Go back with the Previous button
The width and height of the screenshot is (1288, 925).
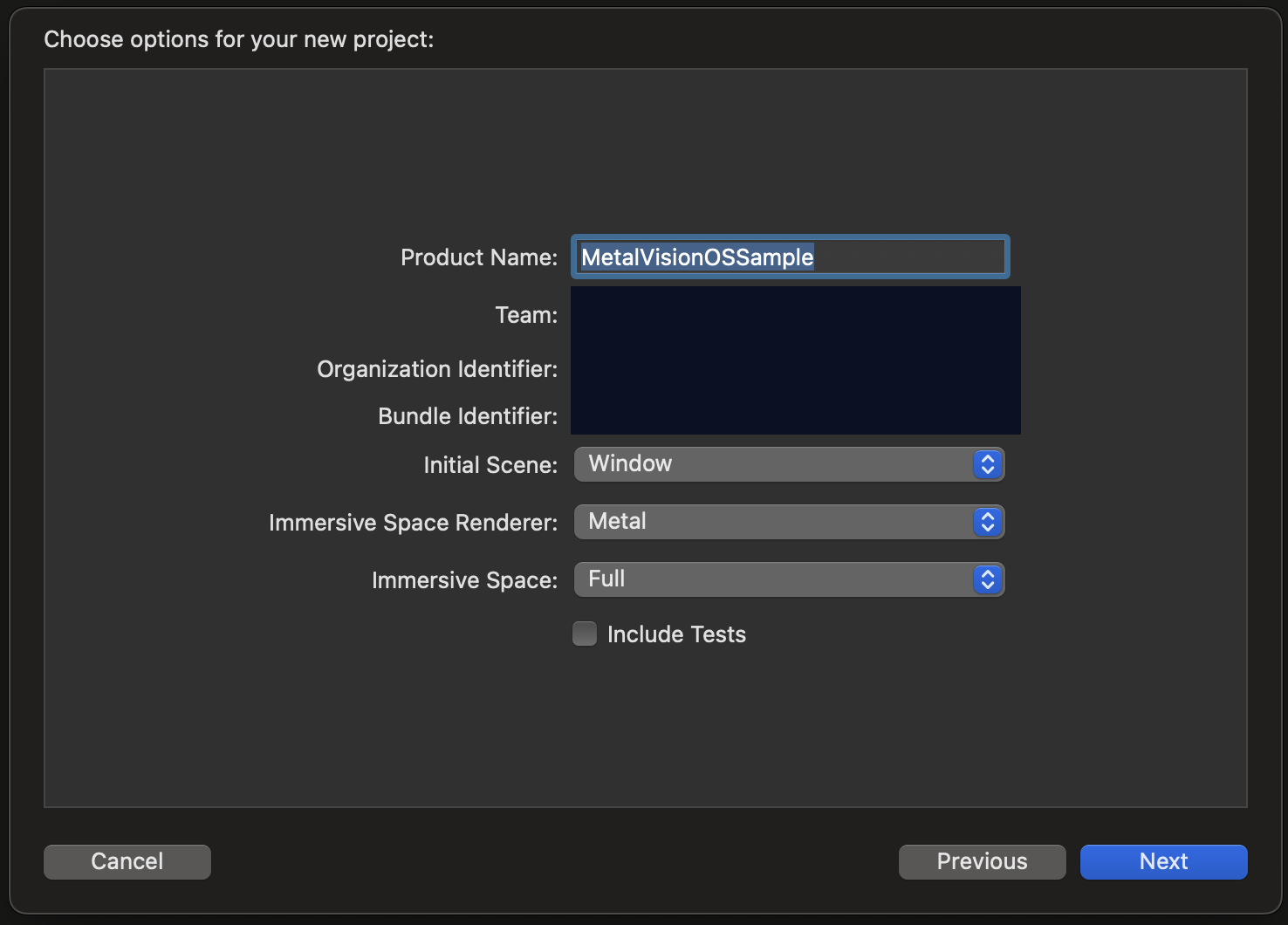(982, 861)
